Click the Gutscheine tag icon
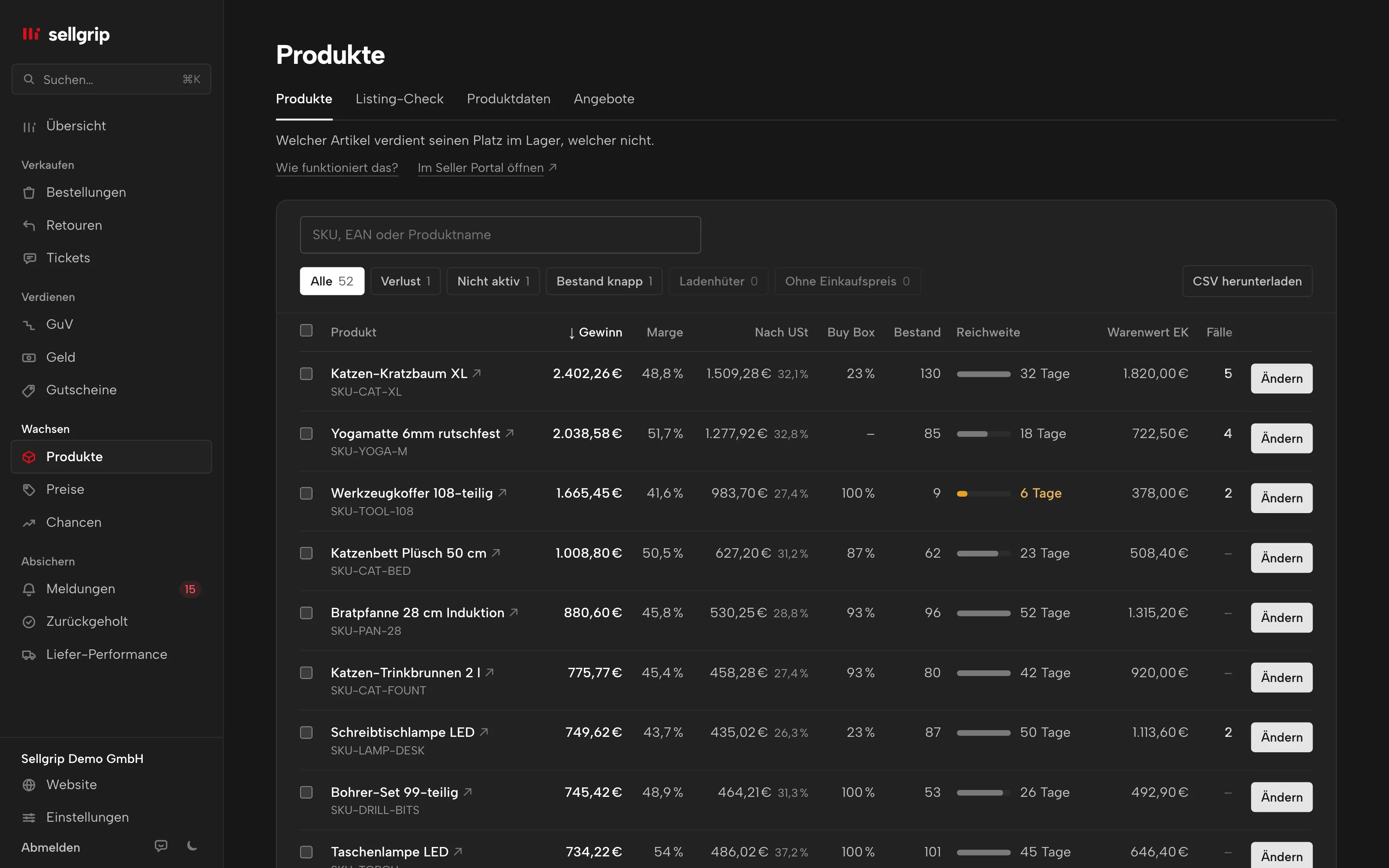This screenshot has width=1389, height=868. 29,390
